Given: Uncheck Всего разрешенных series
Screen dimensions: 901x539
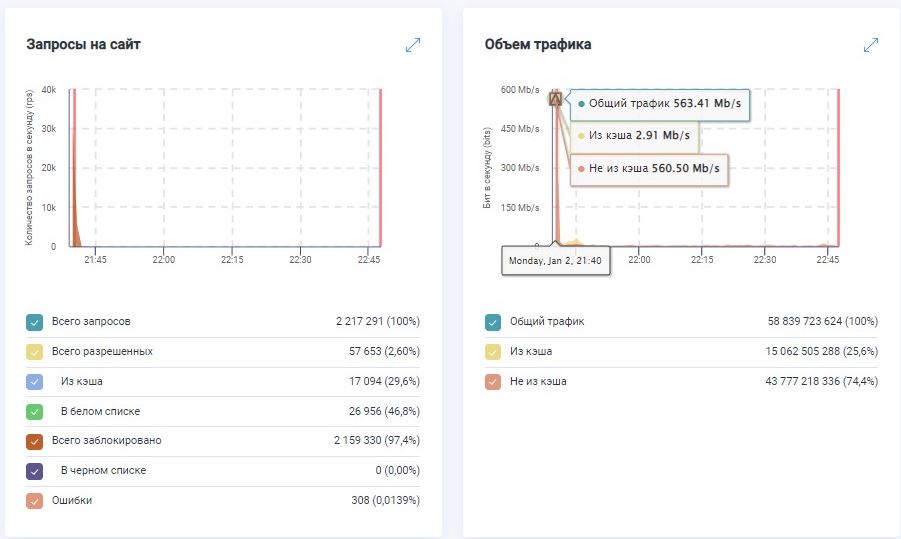Looking at the screenshot, I should point(35,352).
